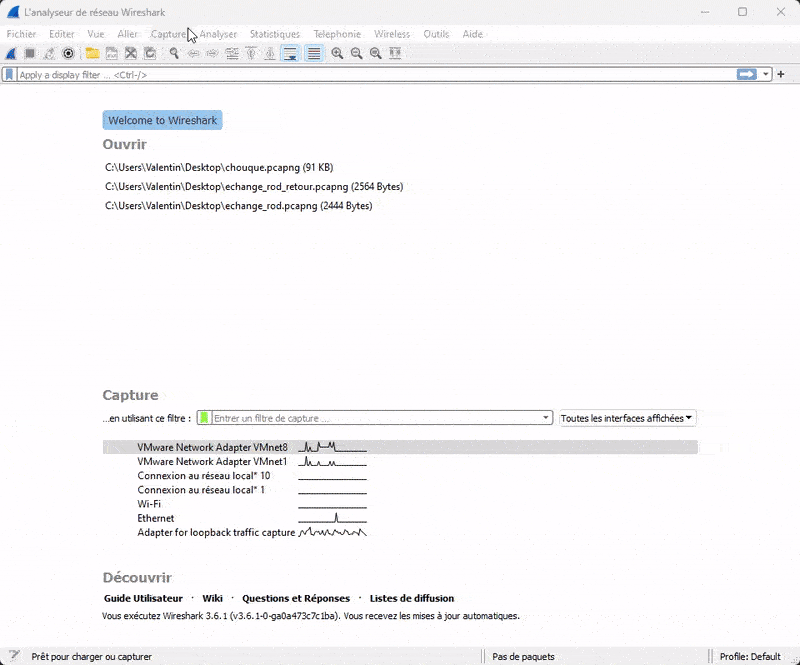Screen dimensions: 800x665
Task: Click the Find packet magnifier icon
Action: pyautogui.click(x=174, y=53)
